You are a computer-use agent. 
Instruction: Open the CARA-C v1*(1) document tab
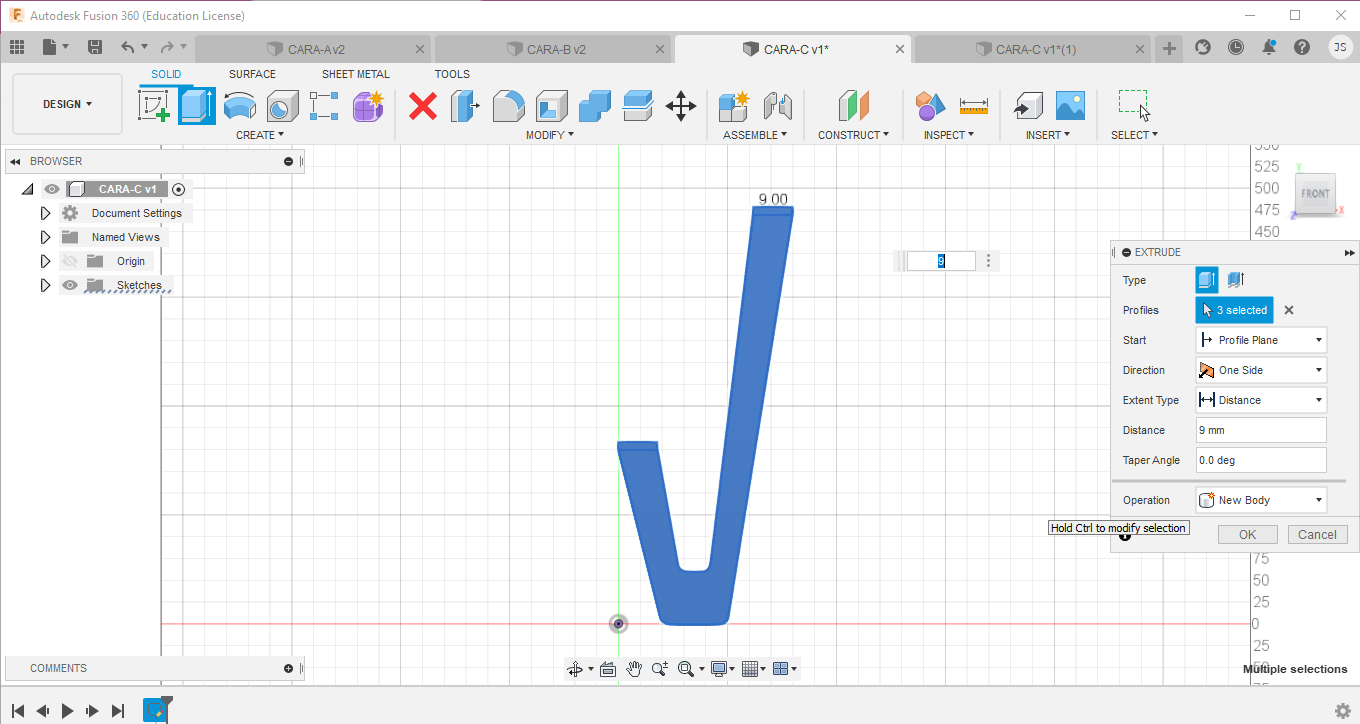[x=1034, y=49]
